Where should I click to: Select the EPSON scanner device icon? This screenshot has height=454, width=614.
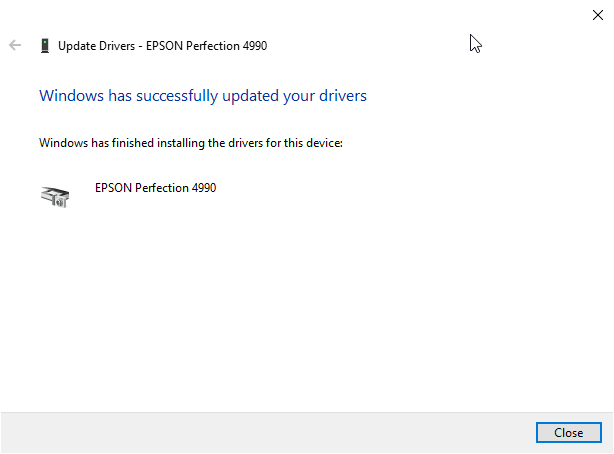point(55,196)
